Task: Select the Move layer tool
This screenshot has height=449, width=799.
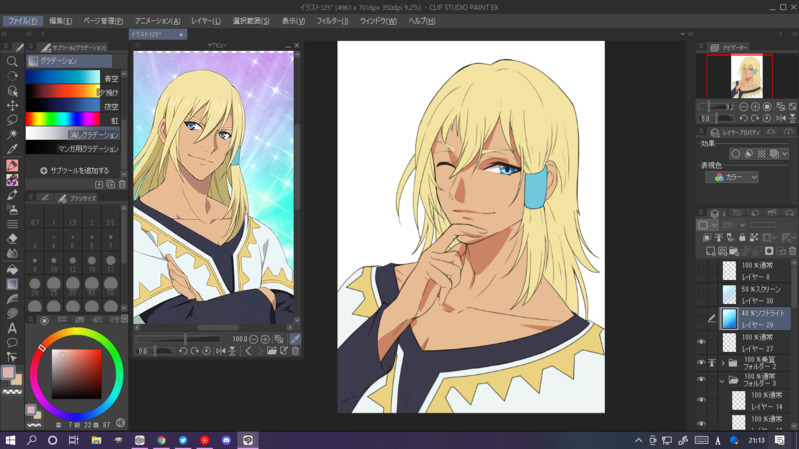Action: click(12, 105)
